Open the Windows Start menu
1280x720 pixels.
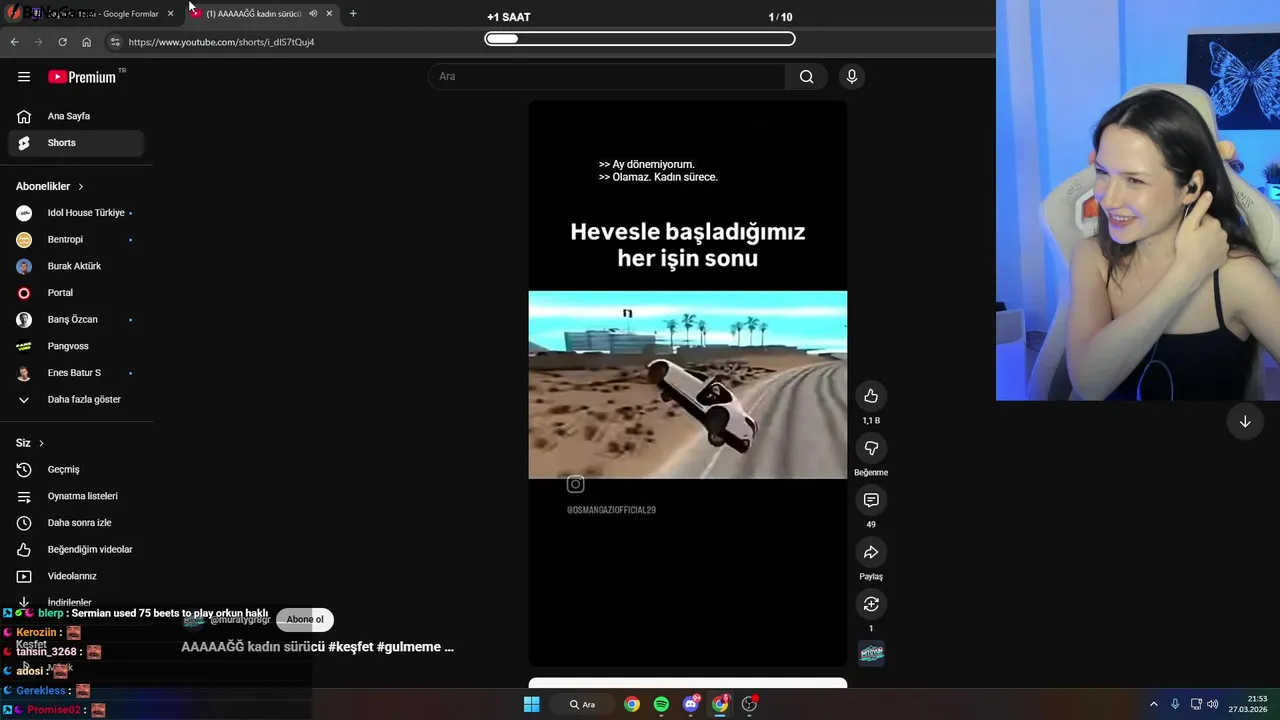tap(532, 704)
